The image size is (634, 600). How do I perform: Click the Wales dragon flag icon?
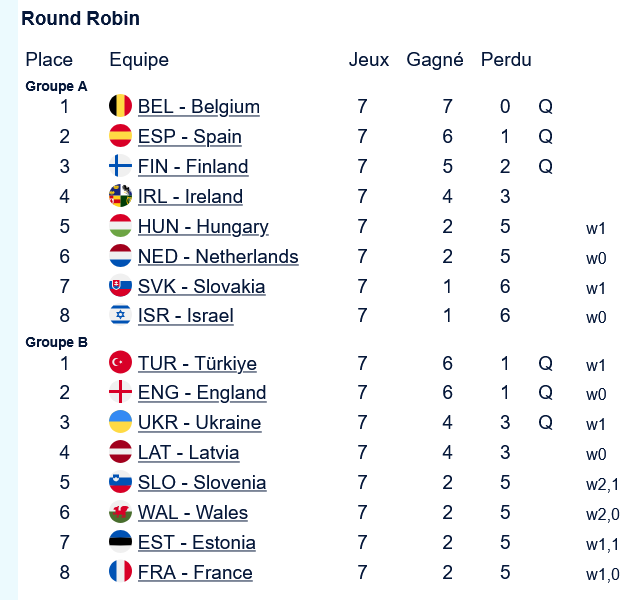pos(120,512)
